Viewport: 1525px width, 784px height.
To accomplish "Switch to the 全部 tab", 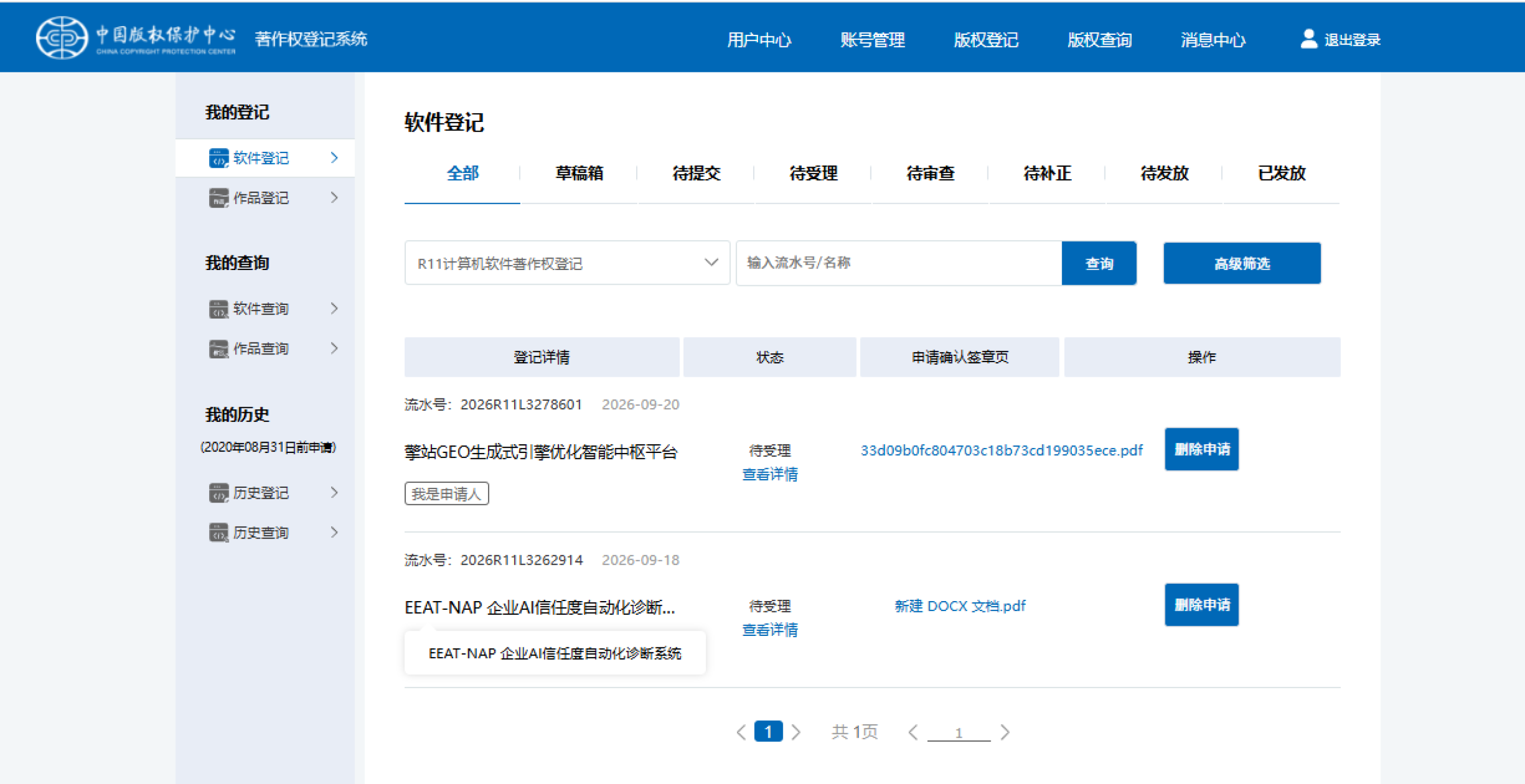I will point(462,173).
